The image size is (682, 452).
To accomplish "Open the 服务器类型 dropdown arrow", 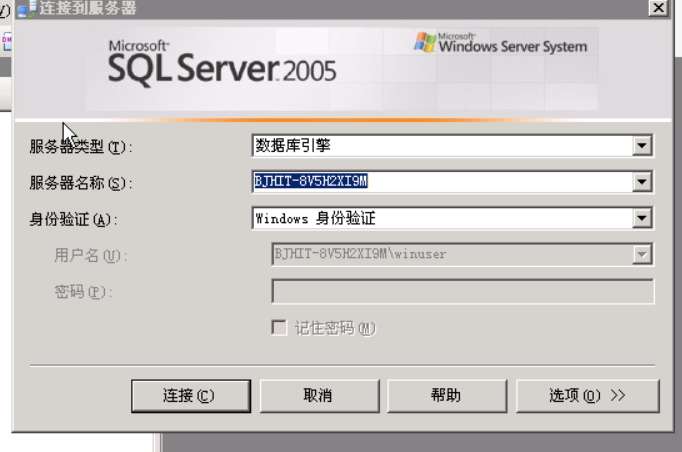I will pos(642,146).
